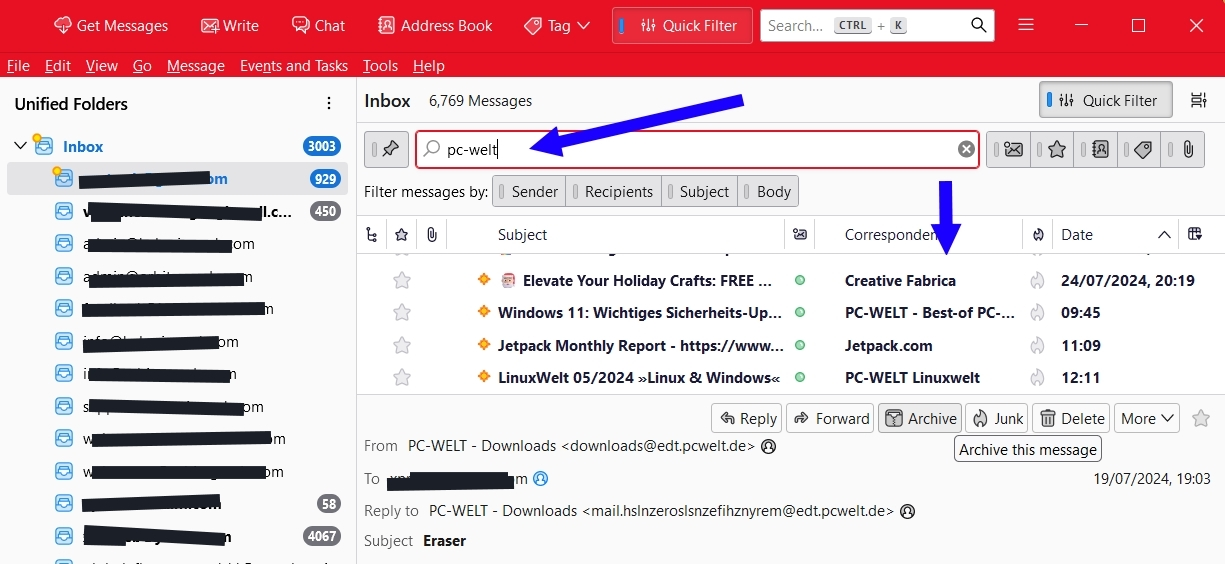1225x564 pixels.
Task: Sort by junk status column header
Action: click(1038, 235)
